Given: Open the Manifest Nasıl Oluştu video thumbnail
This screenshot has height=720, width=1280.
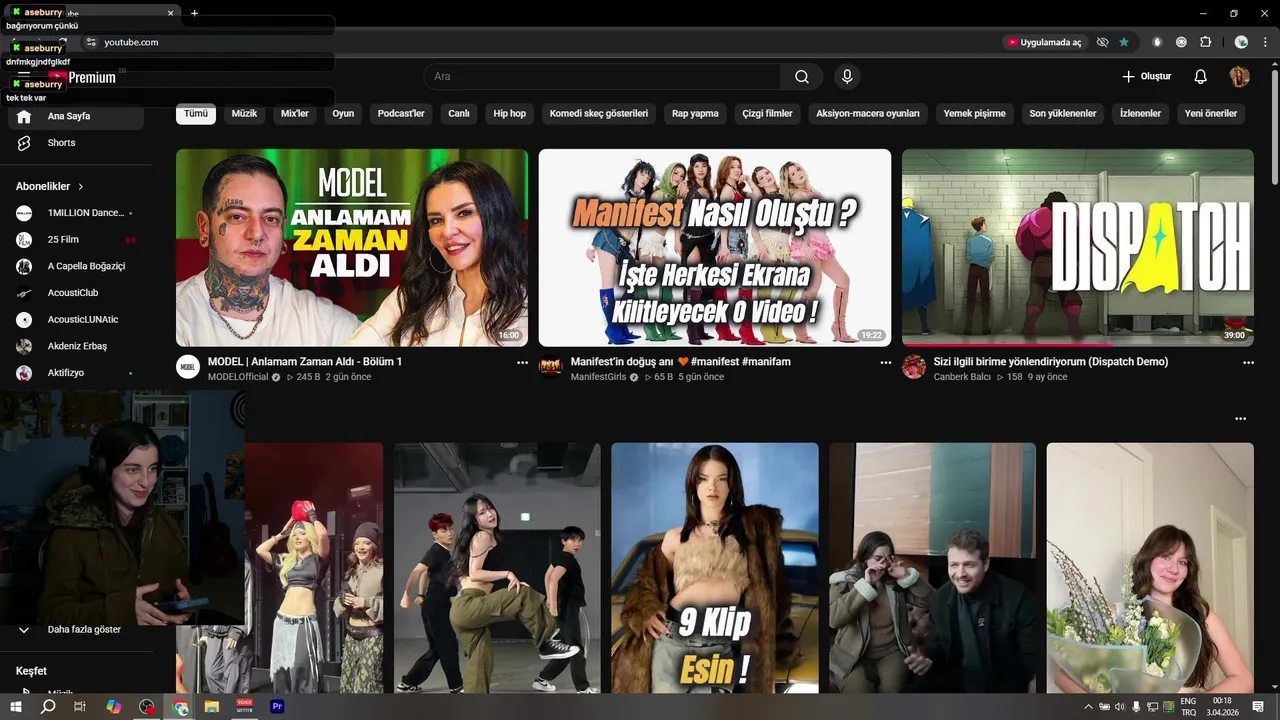Looking at the screenshot, I should tap(715, 248).
